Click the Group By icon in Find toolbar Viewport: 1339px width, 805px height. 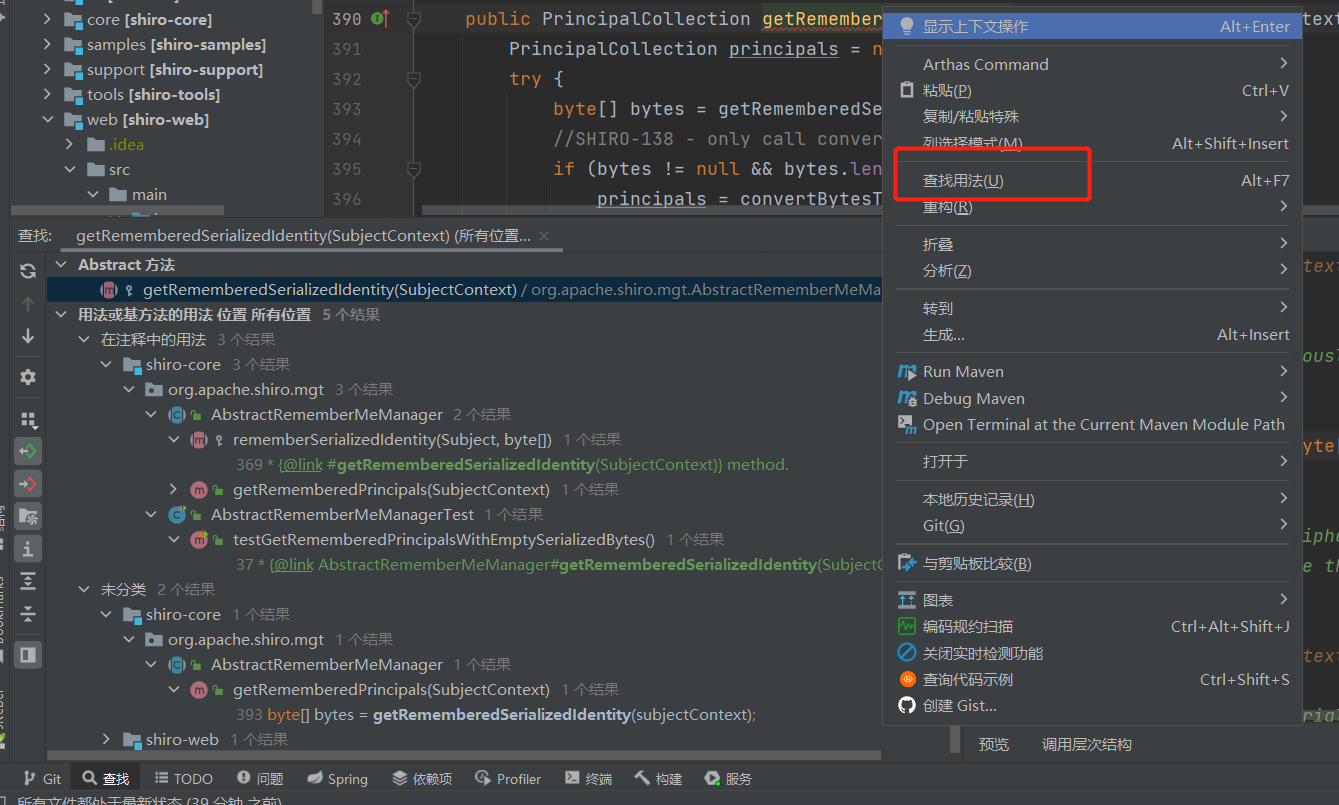pos(28,420)
